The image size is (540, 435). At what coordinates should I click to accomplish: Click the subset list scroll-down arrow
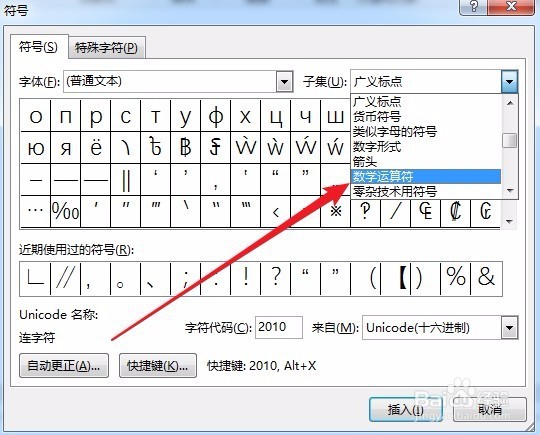click(510, 190)
